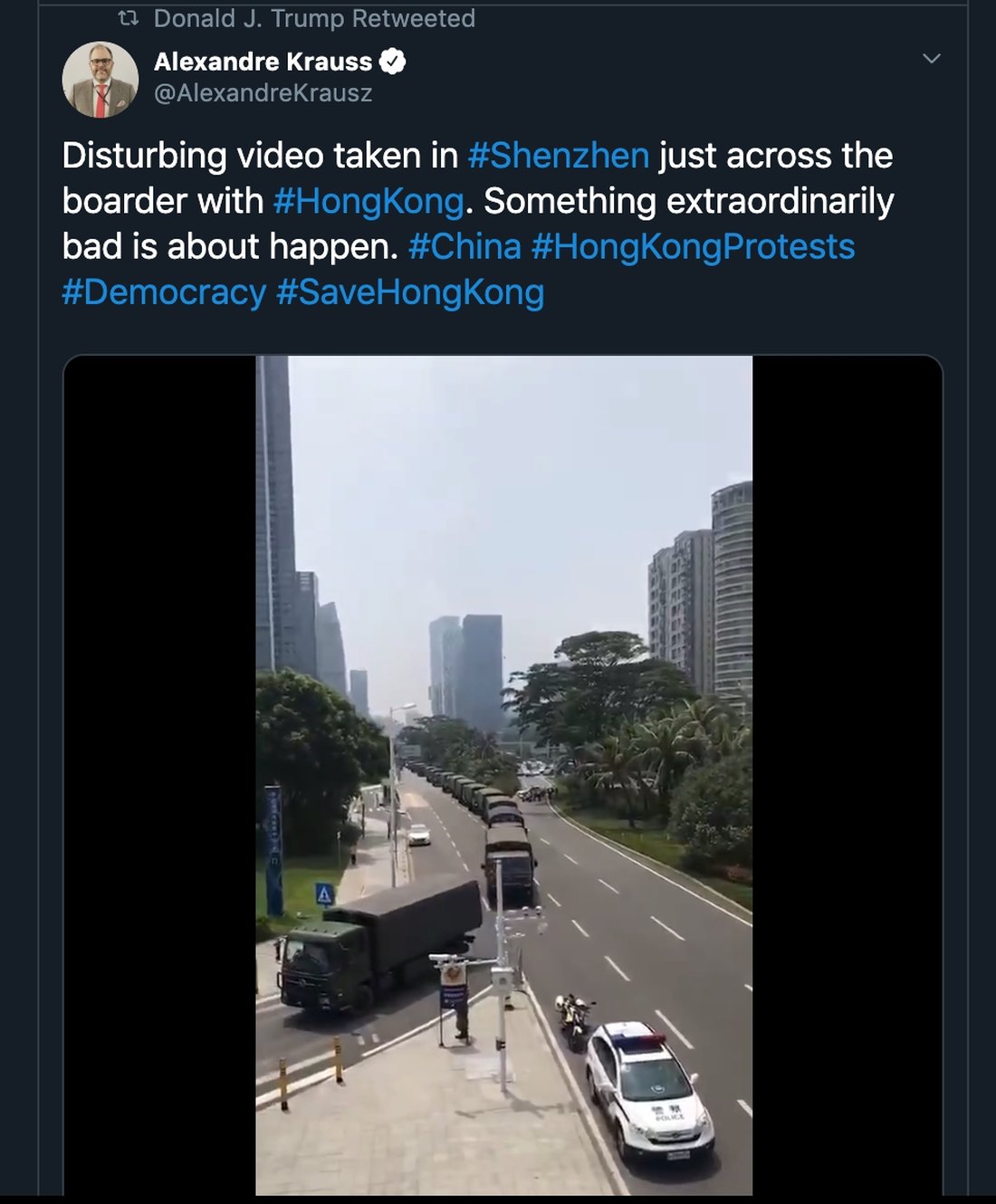Click the #HongKong hashtag
Viewport: 996px width, 1204px height.
point(369,201)
